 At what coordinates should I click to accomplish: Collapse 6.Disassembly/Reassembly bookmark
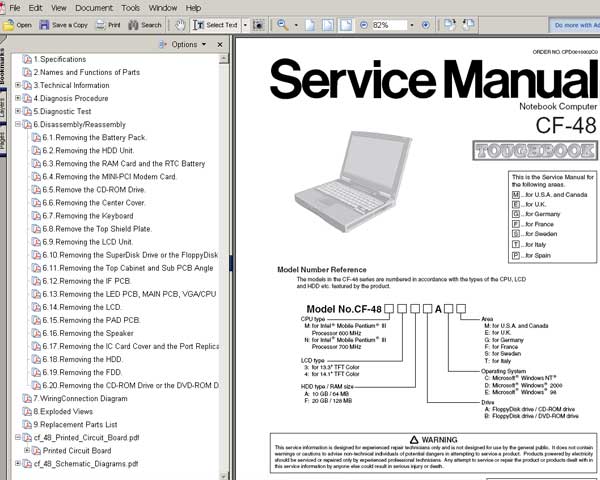[18, 124]
